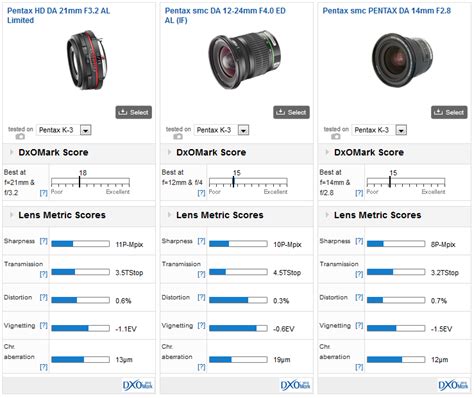This screenshot has height=398, width=474.
Task: Open Transmission help [?] for 14mm lens
Action: click(359, 274)
